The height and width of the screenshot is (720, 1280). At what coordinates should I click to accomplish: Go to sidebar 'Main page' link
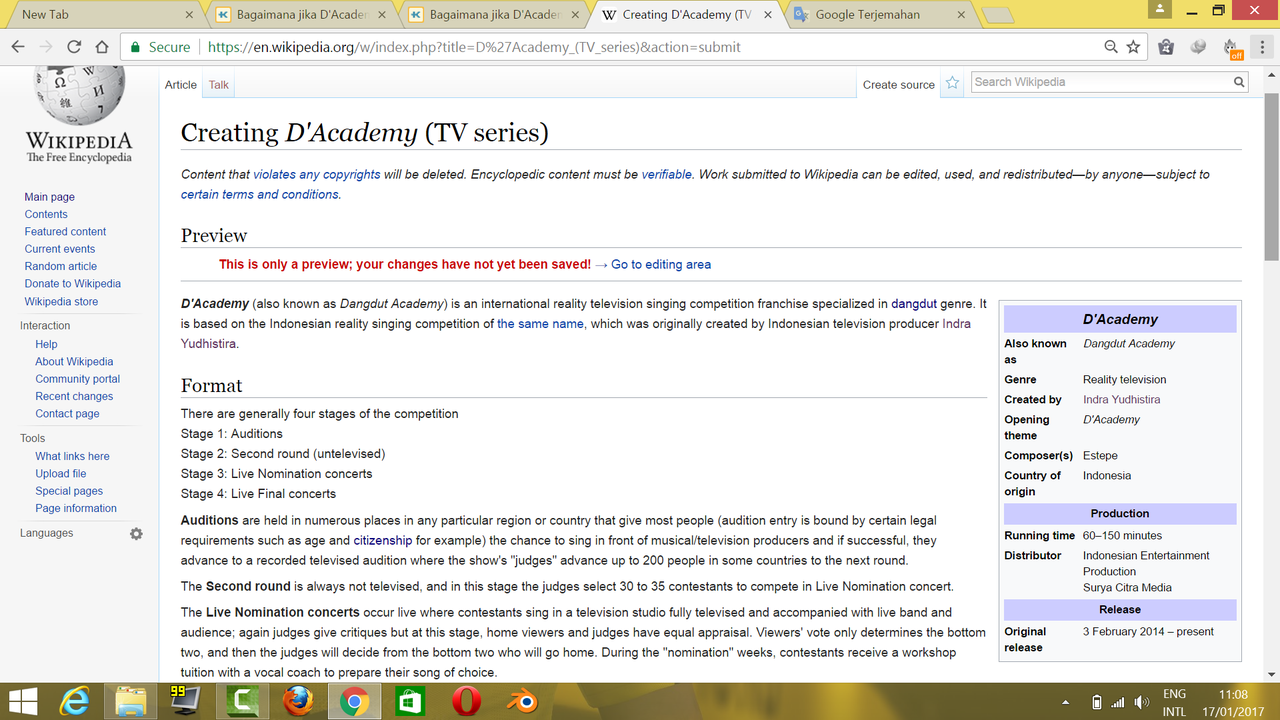(x=50, y=197)
